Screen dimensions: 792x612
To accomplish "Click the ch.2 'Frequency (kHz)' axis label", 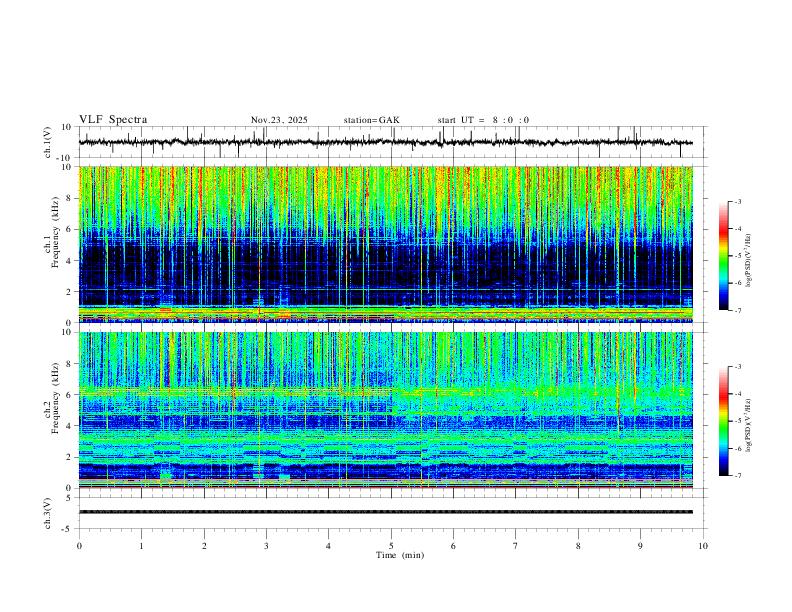I will click(56, 398).
